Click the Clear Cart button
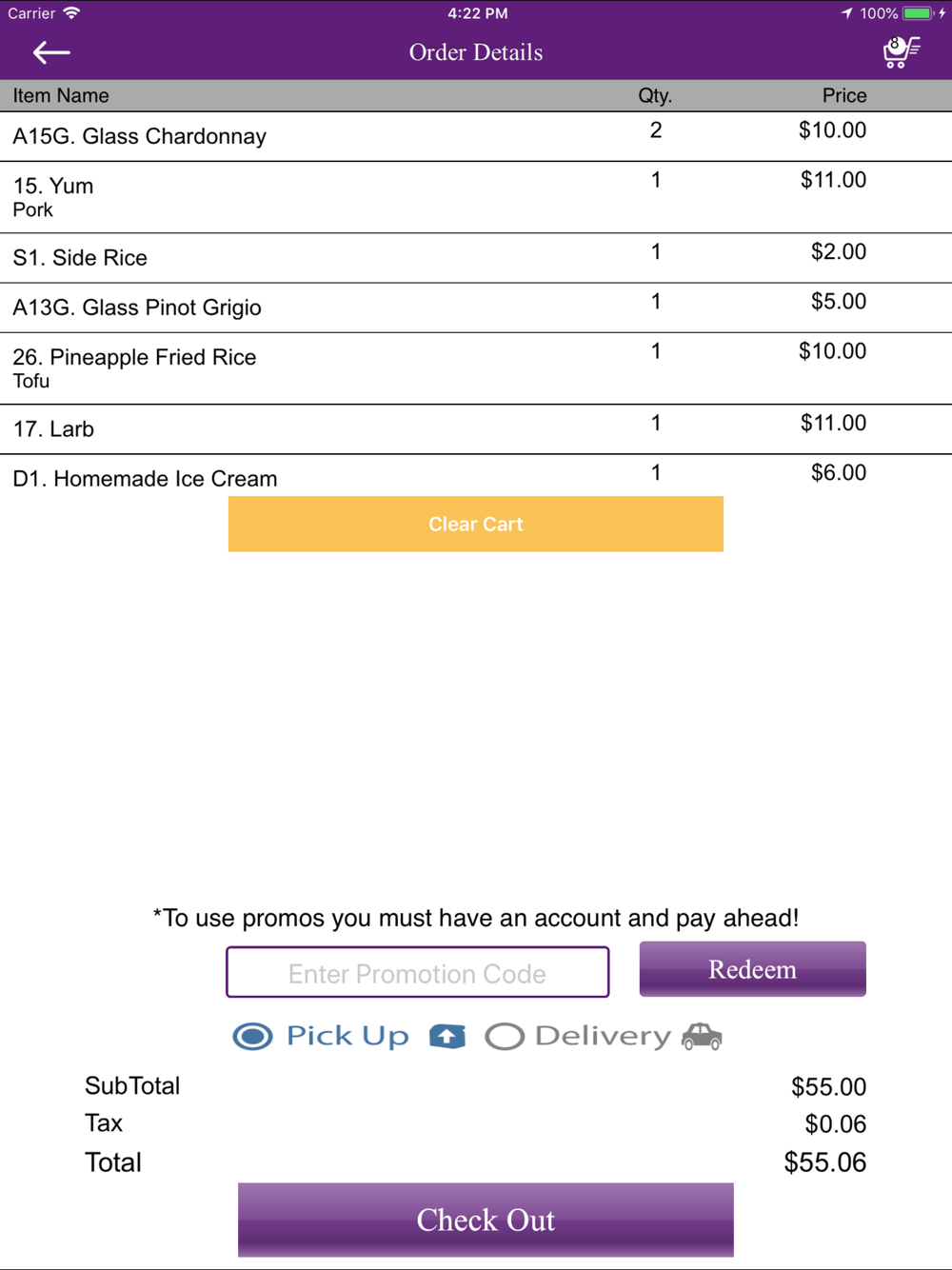Image resolution: width=952 pixels, height=1270 pixels. point(476,524)
